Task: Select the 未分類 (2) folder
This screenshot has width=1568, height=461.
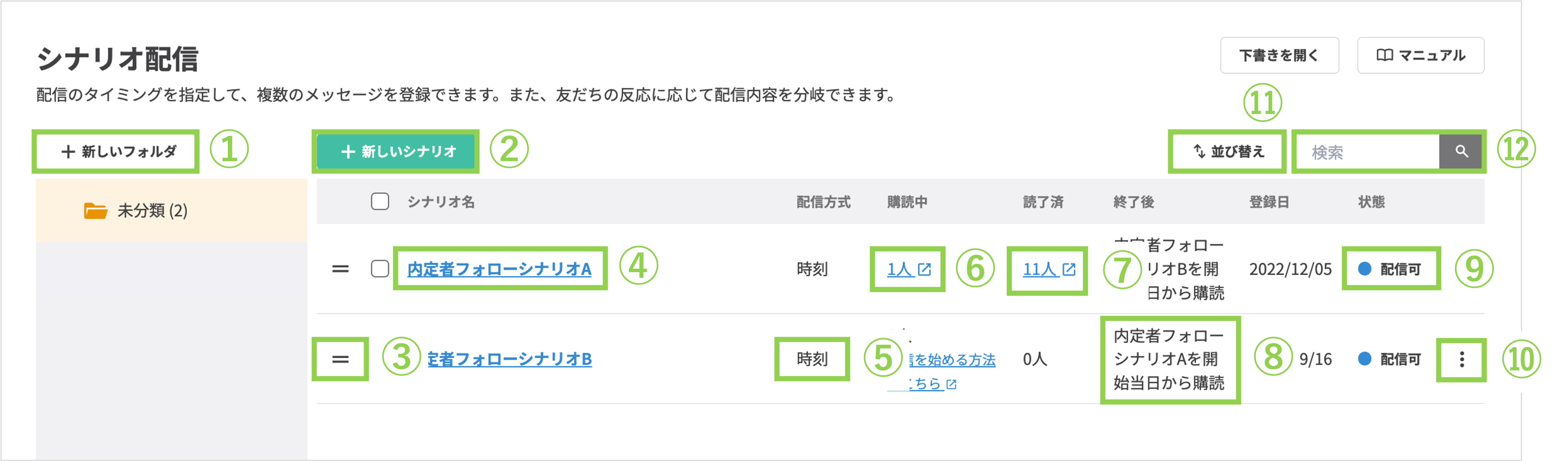Action: 152,211
